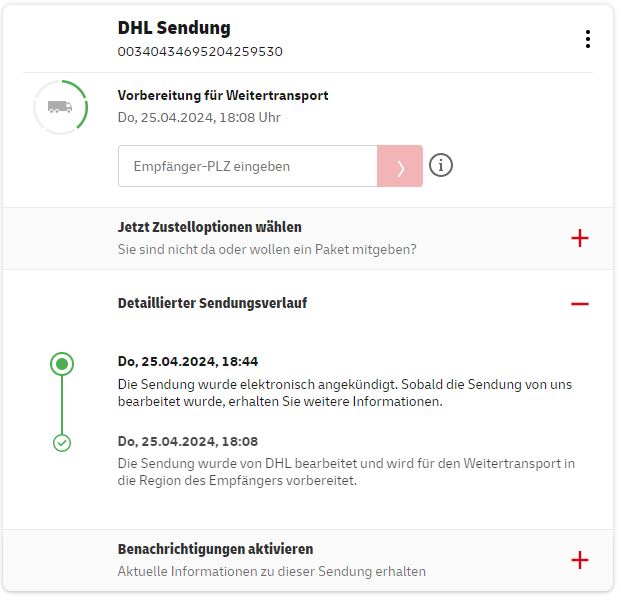Click the Benachrichtigungen aktivieren heading
The image size is (621, 601).
215,549
